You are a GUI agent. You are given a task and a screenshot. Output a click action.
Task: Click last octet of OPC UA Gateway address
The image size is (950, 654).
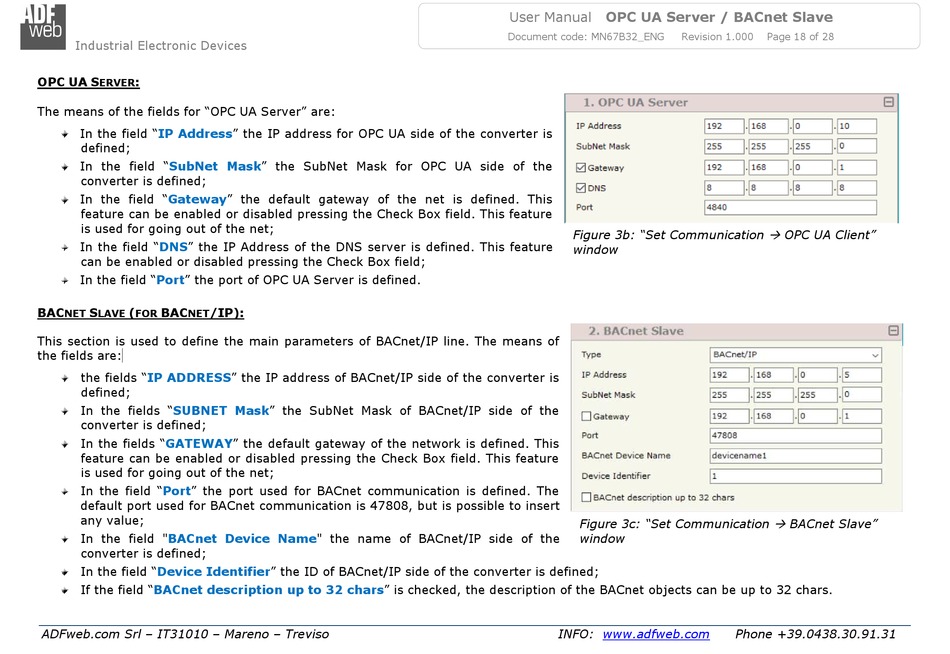coord(857,167)
